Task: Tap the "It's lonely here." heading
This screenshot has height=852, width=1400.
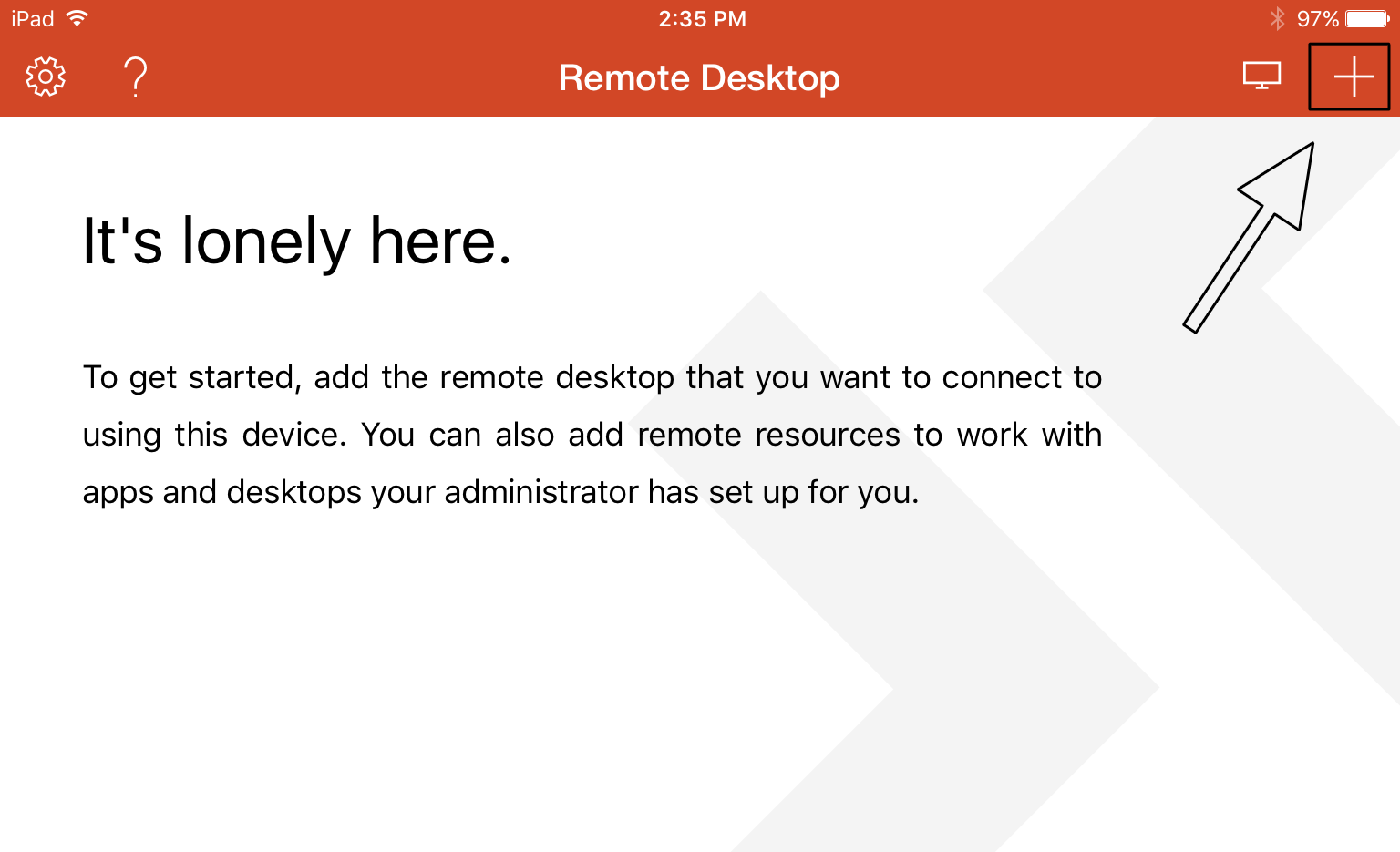Action: [297, 241]
